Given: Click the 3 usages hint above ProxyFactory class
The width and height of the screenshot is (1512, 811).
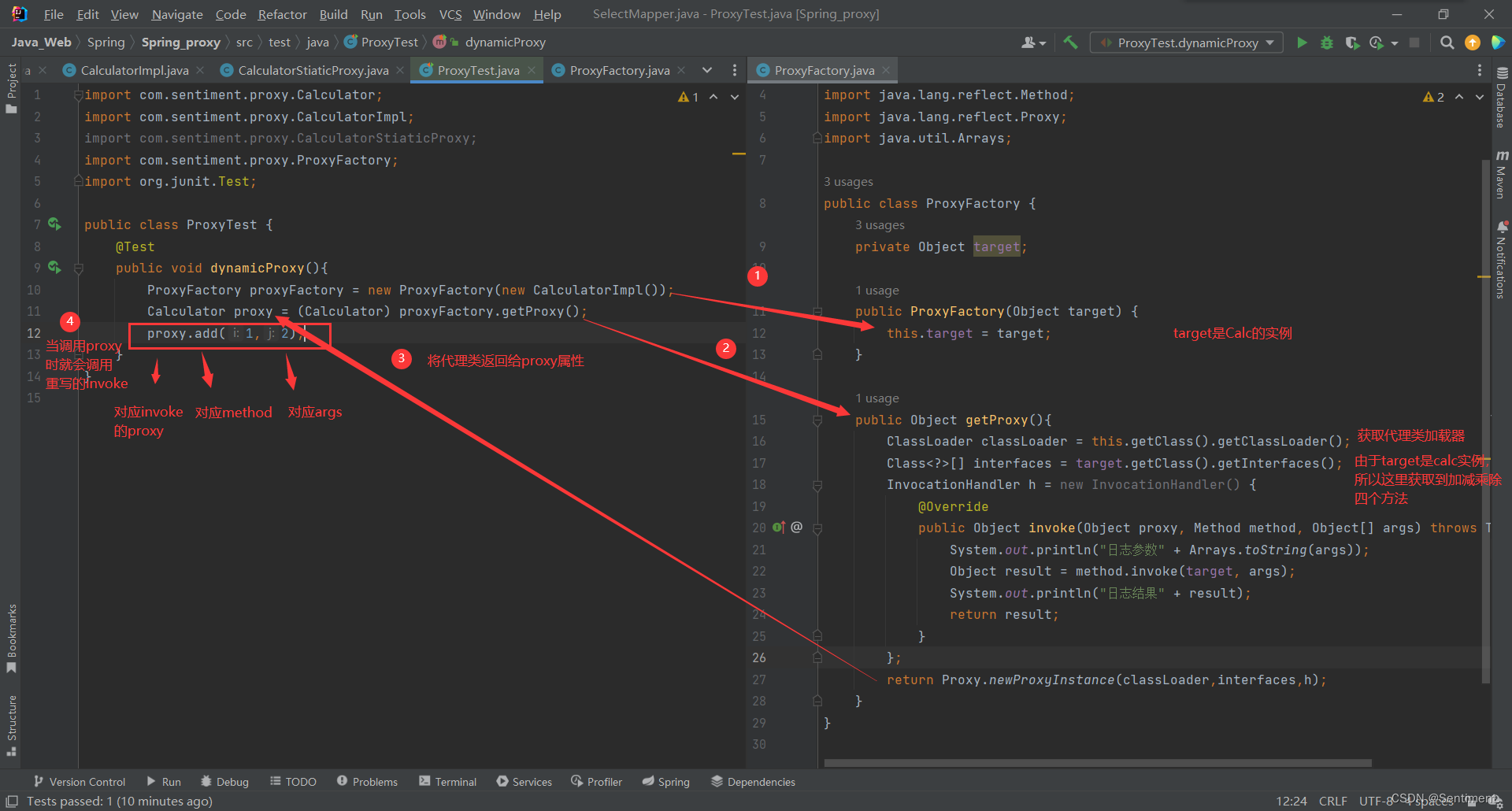Looking at the screenshot, I should [848, 182].
